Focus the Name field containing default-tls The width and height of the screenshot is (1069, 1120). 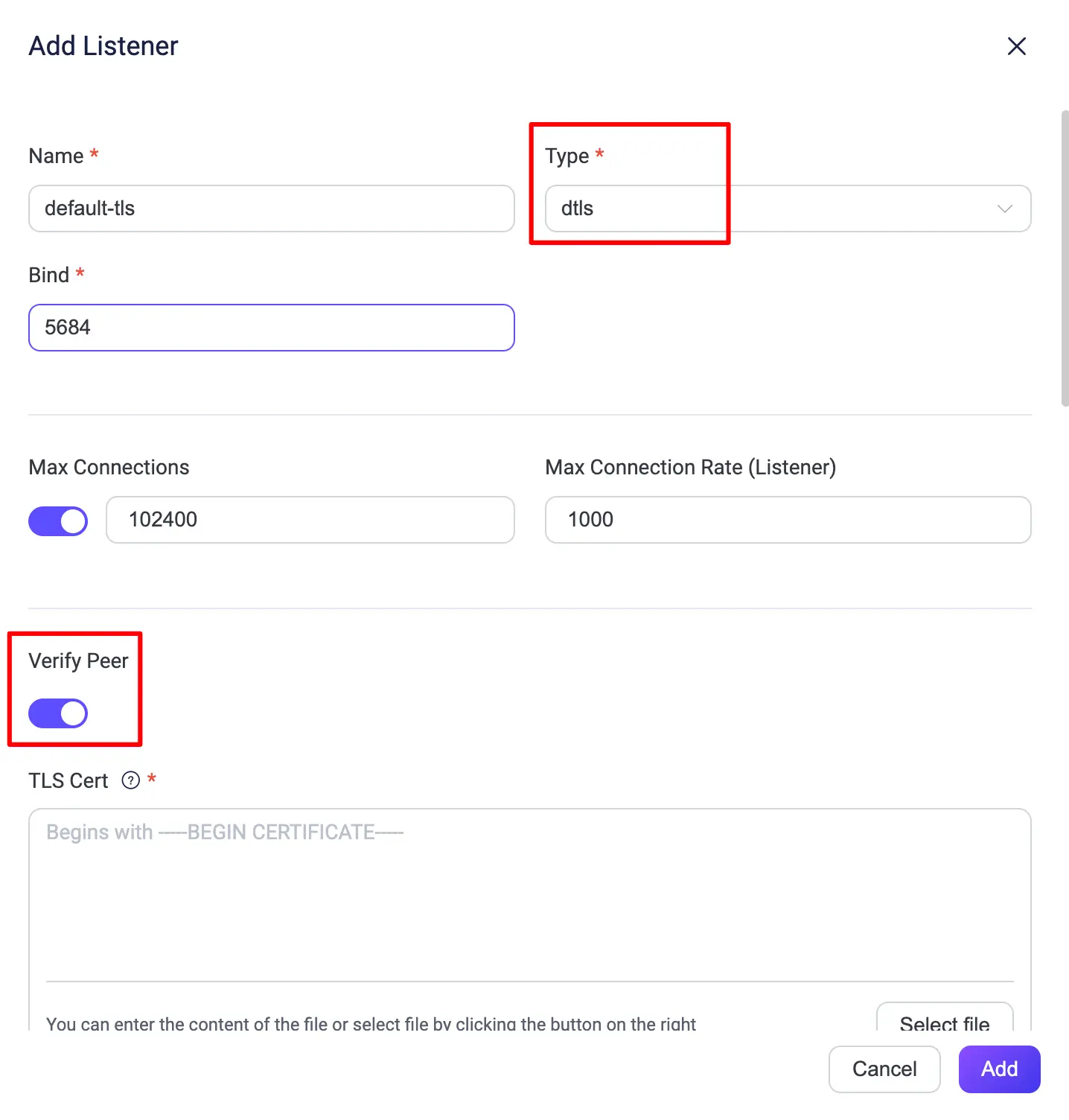[x=271, y=209]
